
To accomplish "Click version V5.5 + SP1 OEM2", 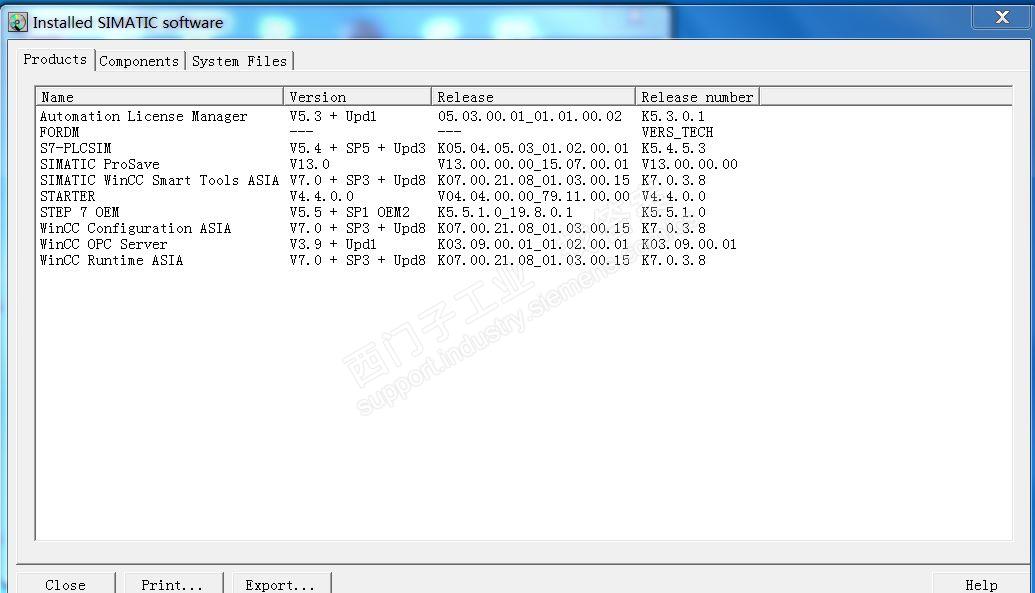I will [x=349, y=212].
